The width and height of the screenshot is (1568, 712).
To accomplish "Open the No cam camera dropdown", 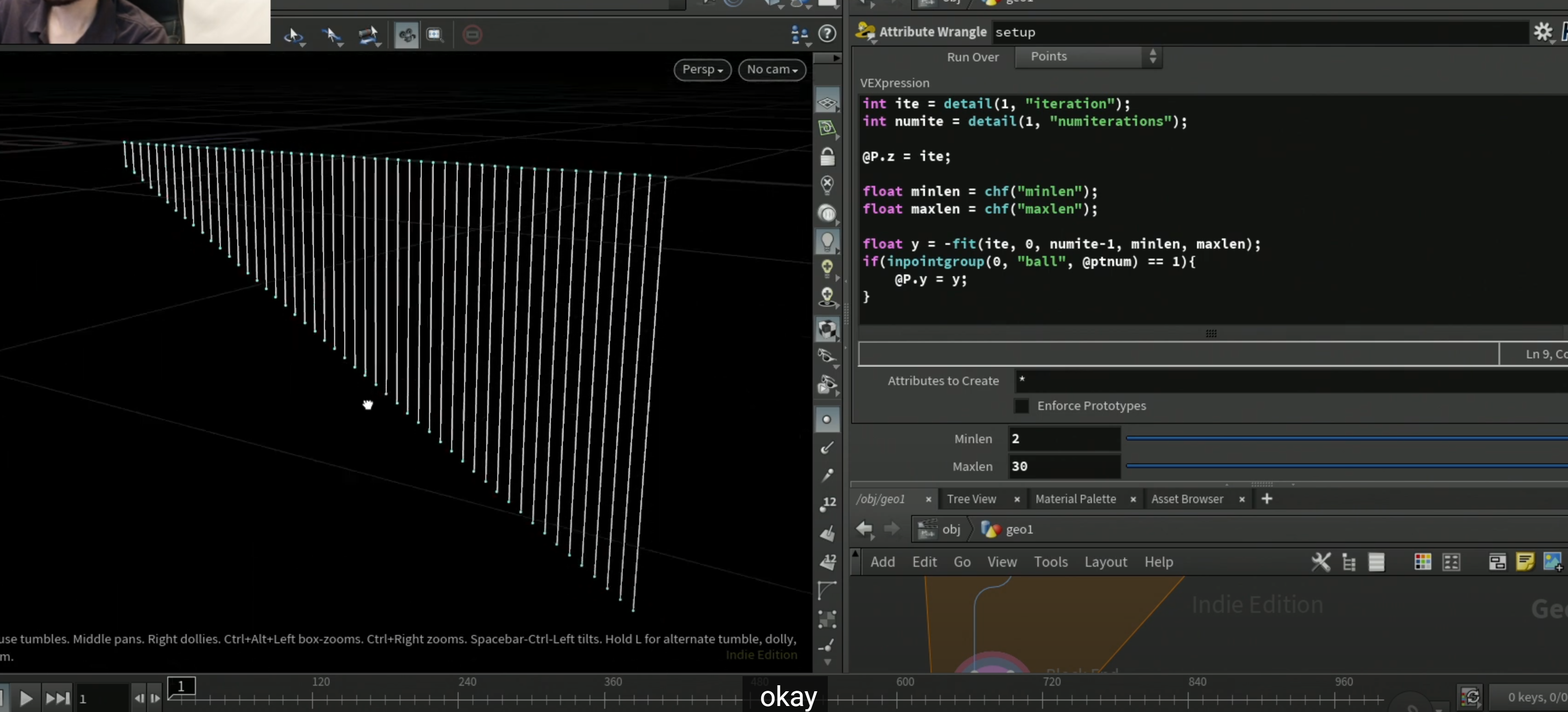I will [x=772, y=70].
